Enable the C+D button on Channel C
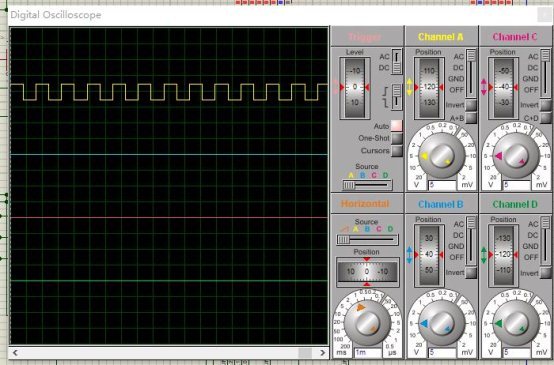The image size is (554, 365). coord(546,118)
